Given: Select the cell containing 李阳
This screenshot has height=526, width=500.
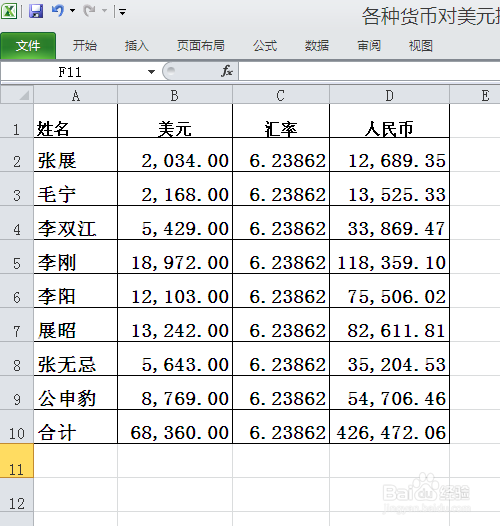Looking at the screenshot, I should click(x=76, y=291).
